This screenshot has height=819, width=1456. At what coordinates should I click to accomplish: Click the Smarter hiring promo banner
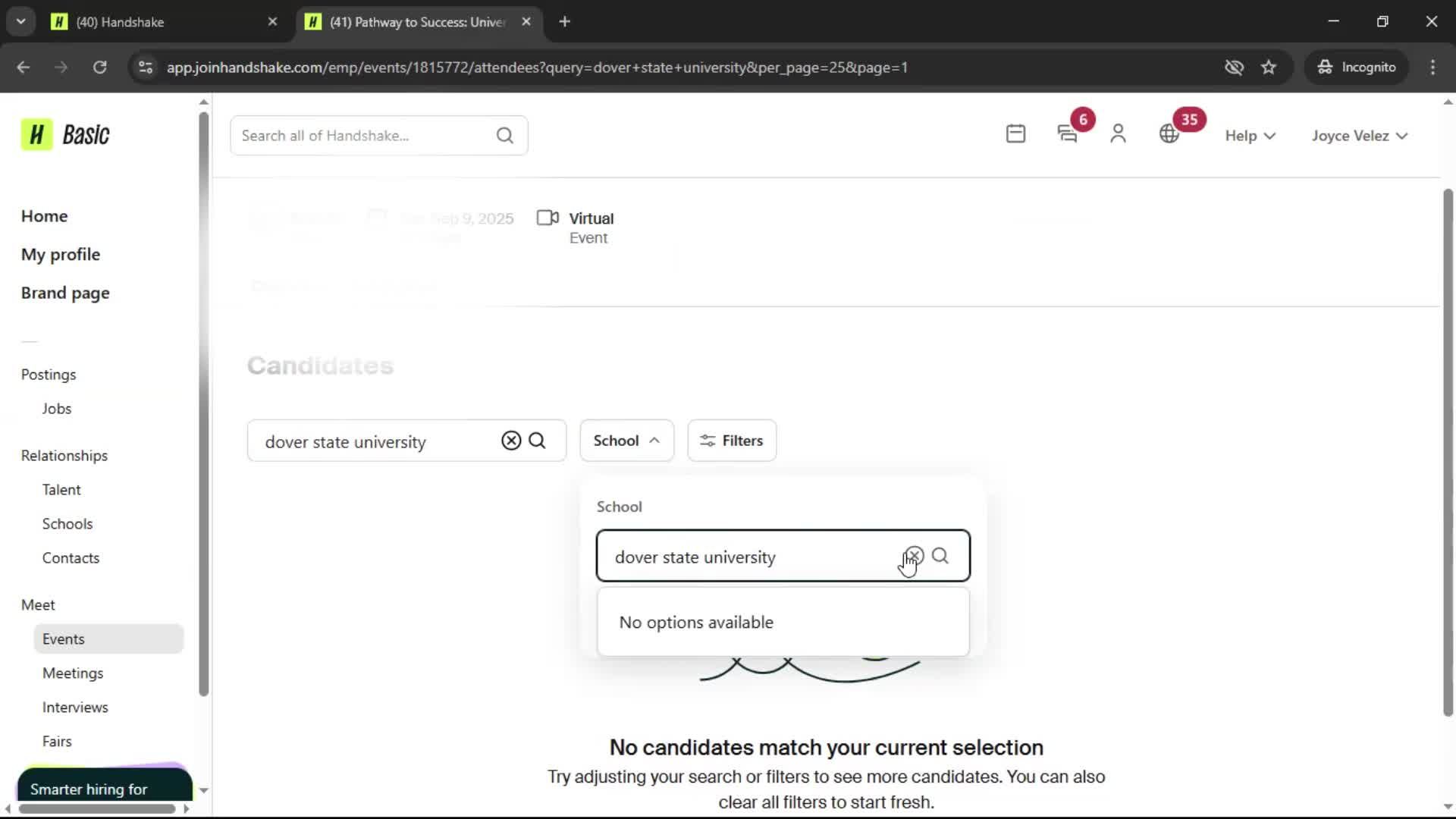pos(105,784)
